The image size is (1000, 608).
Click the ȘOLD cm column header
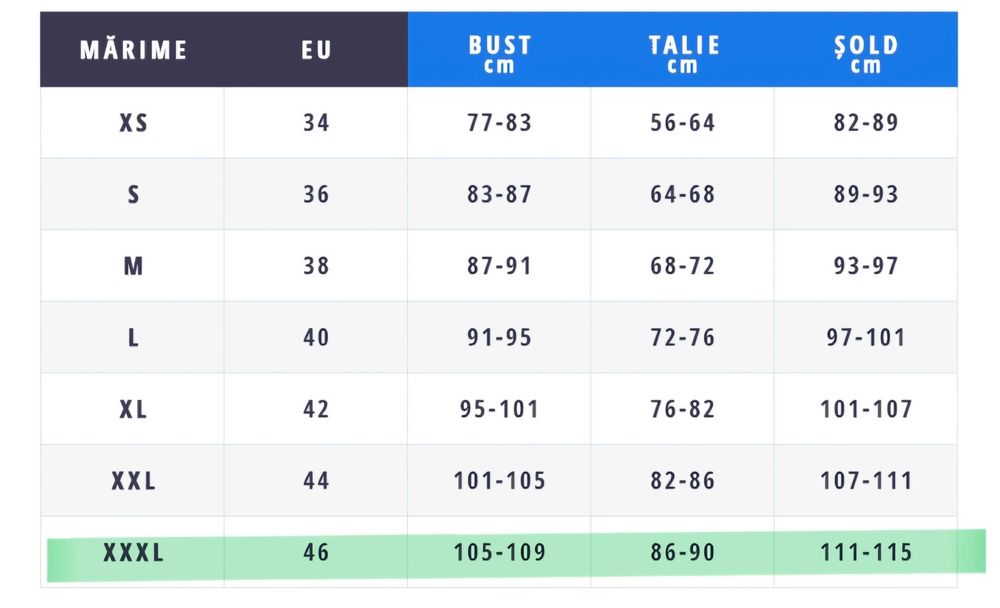point(866,53)
